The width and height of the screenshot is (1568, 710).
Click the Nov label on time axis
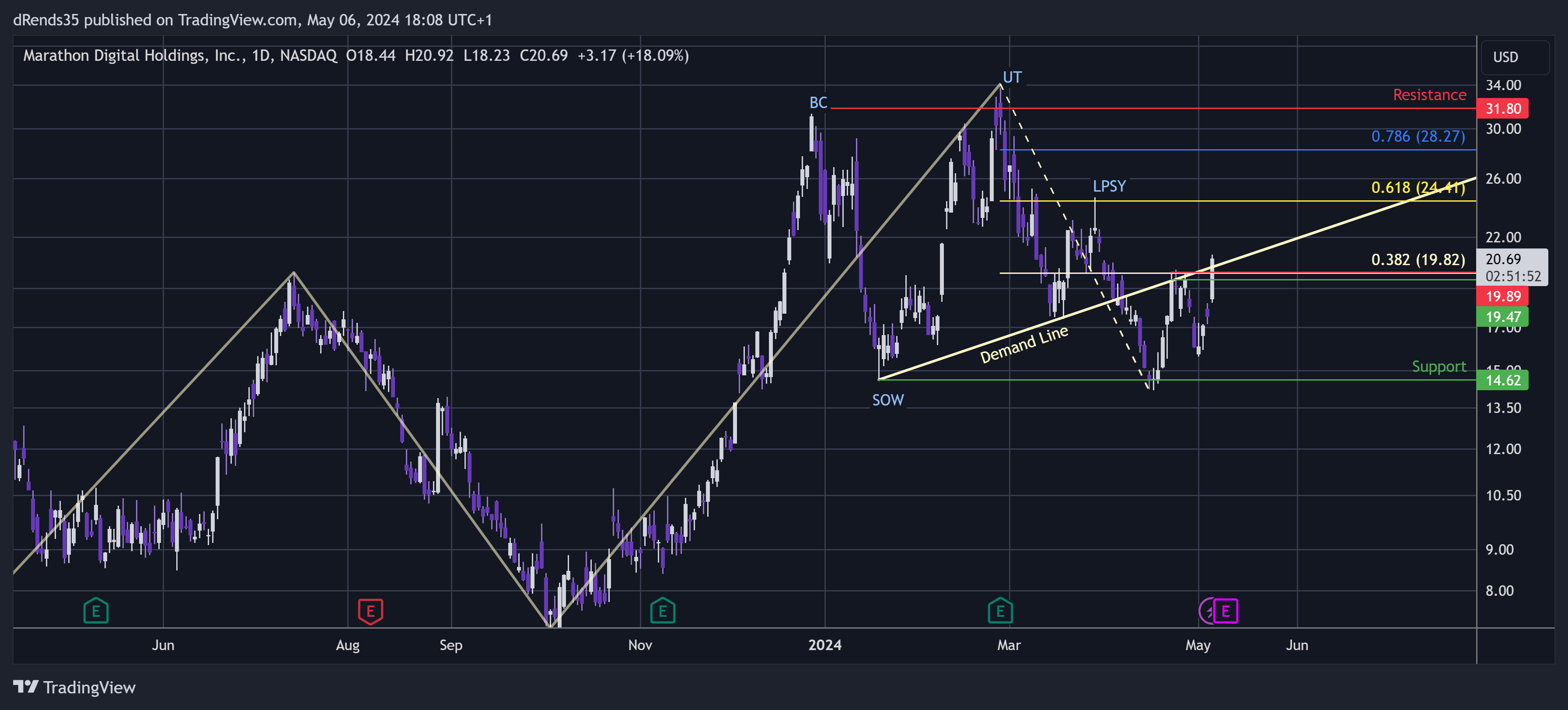pyautogui.click(x=640, y=645)
